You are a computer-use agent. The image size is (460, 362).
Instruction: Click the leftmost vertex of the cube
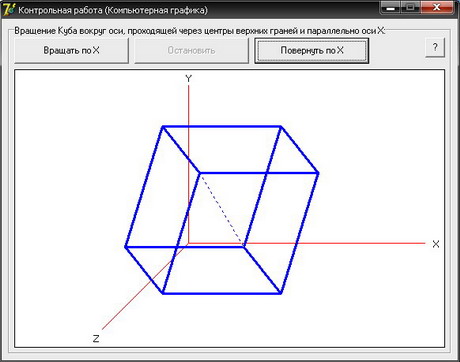pyautogui.click(x=126, y=247)
